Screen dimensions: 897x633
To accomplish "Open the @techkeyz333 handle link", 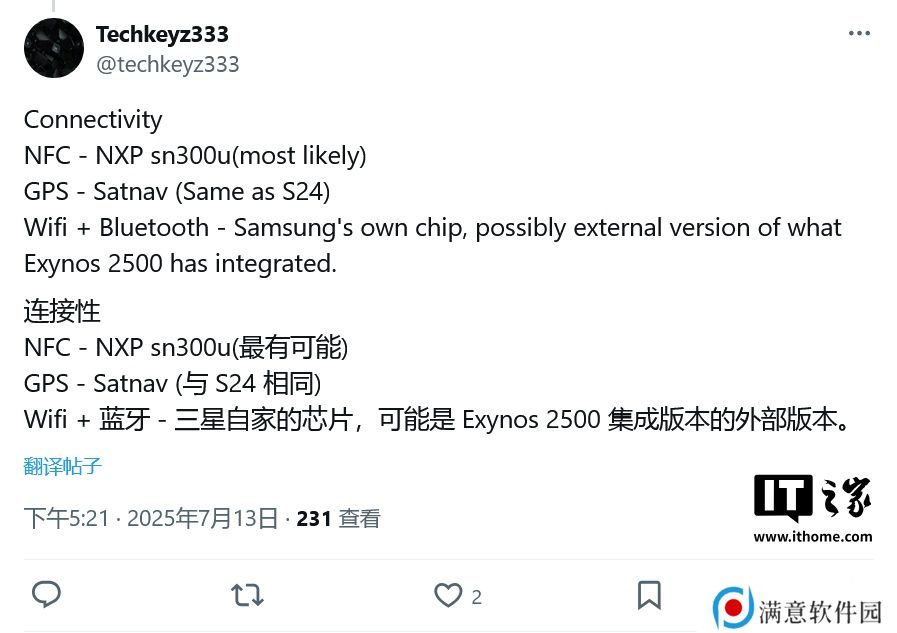I will pos(168,65).
